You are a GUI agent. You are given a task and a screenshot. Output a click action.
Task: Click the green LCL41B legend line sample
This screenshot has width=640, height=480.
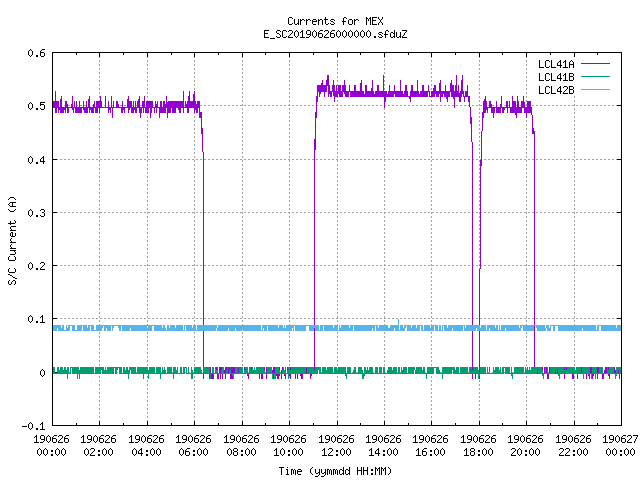click(x=596, y=76)
